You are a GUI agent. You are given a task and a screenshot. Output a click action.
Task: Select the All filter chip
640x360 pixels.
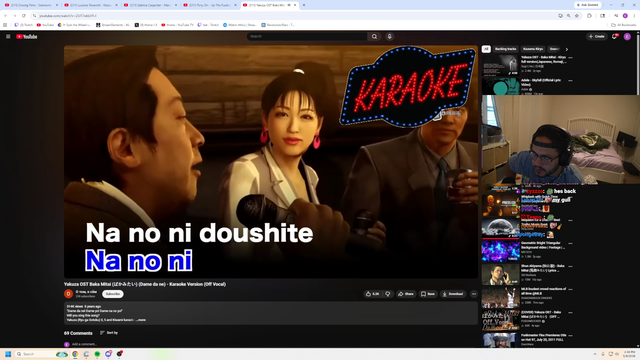click(x=486, y=49)
